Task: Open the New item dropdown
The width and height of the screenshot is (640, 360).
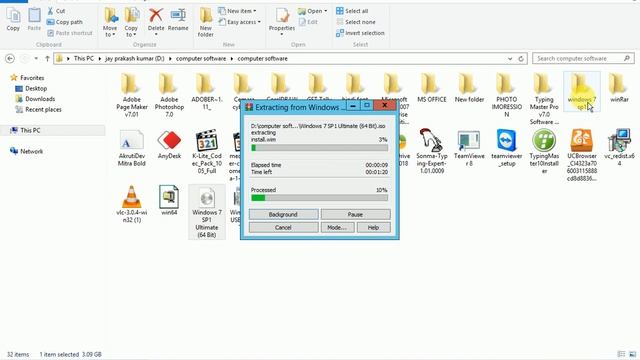Action: click(x=237, y=11)
